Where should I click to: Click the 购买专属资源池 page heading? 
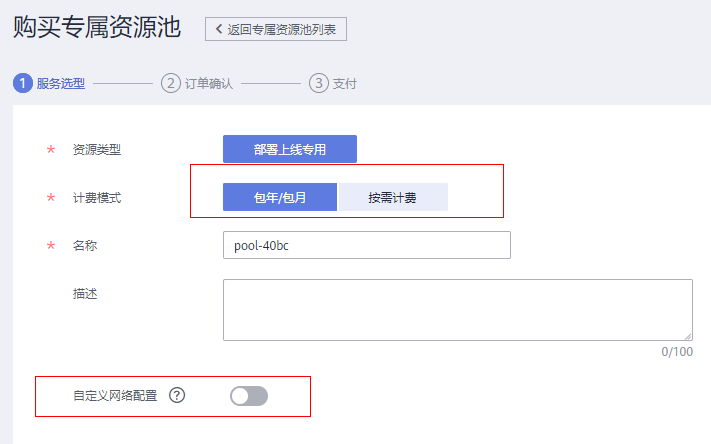tap(97, 28)
